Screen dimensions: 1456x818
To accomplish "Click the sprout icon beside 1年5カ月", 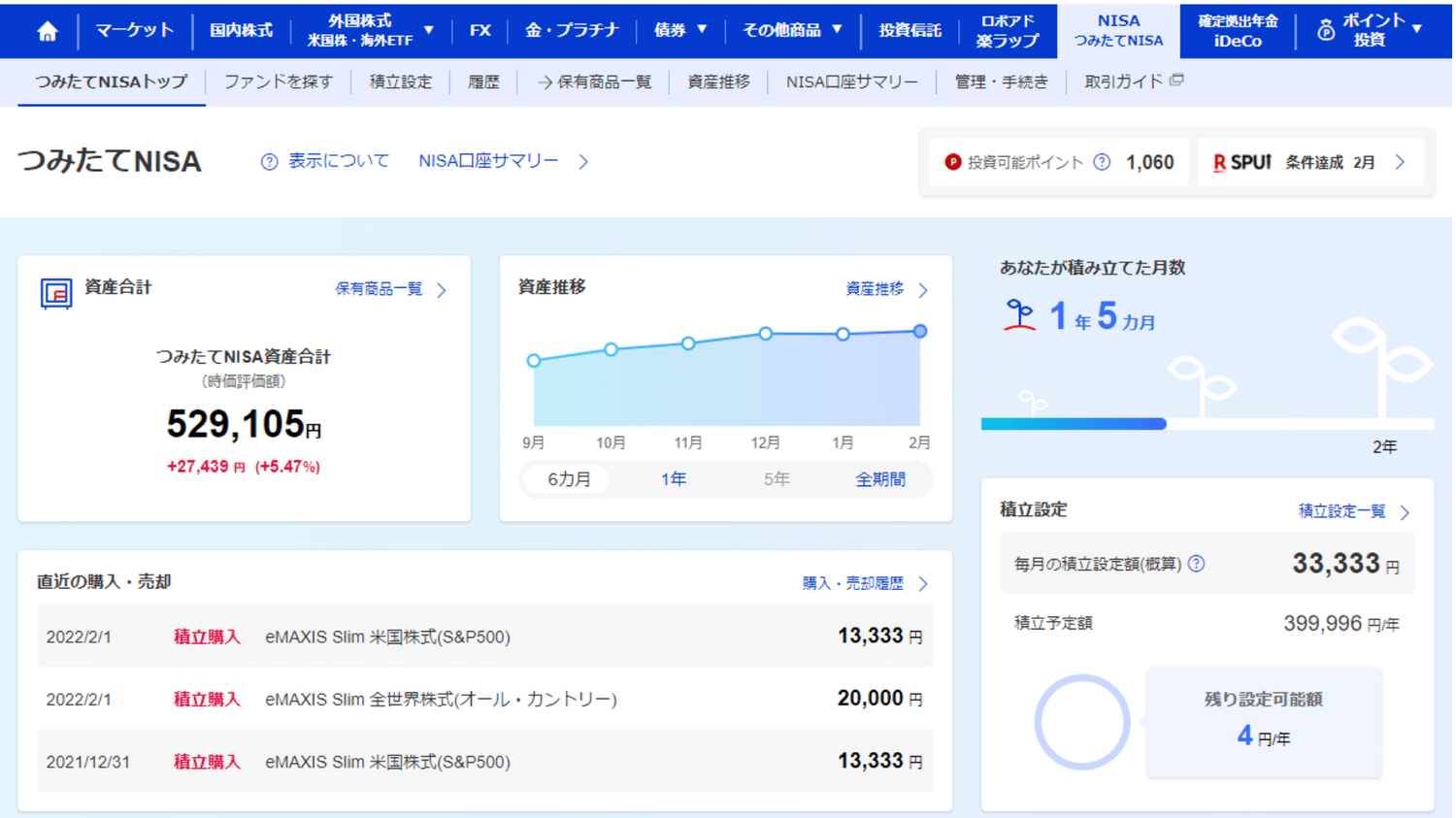I will (1019, 315).
